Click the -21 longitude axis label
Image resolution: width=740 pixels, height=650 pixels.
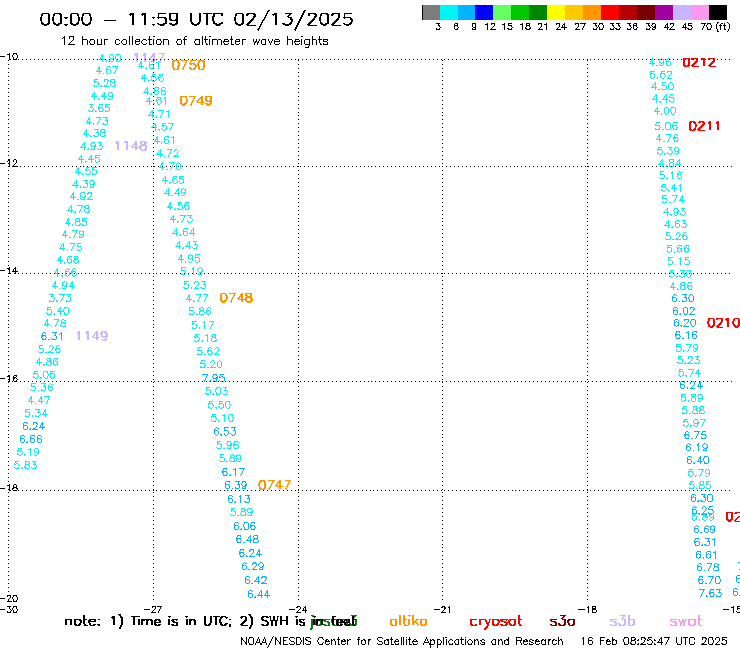[442, 609]
